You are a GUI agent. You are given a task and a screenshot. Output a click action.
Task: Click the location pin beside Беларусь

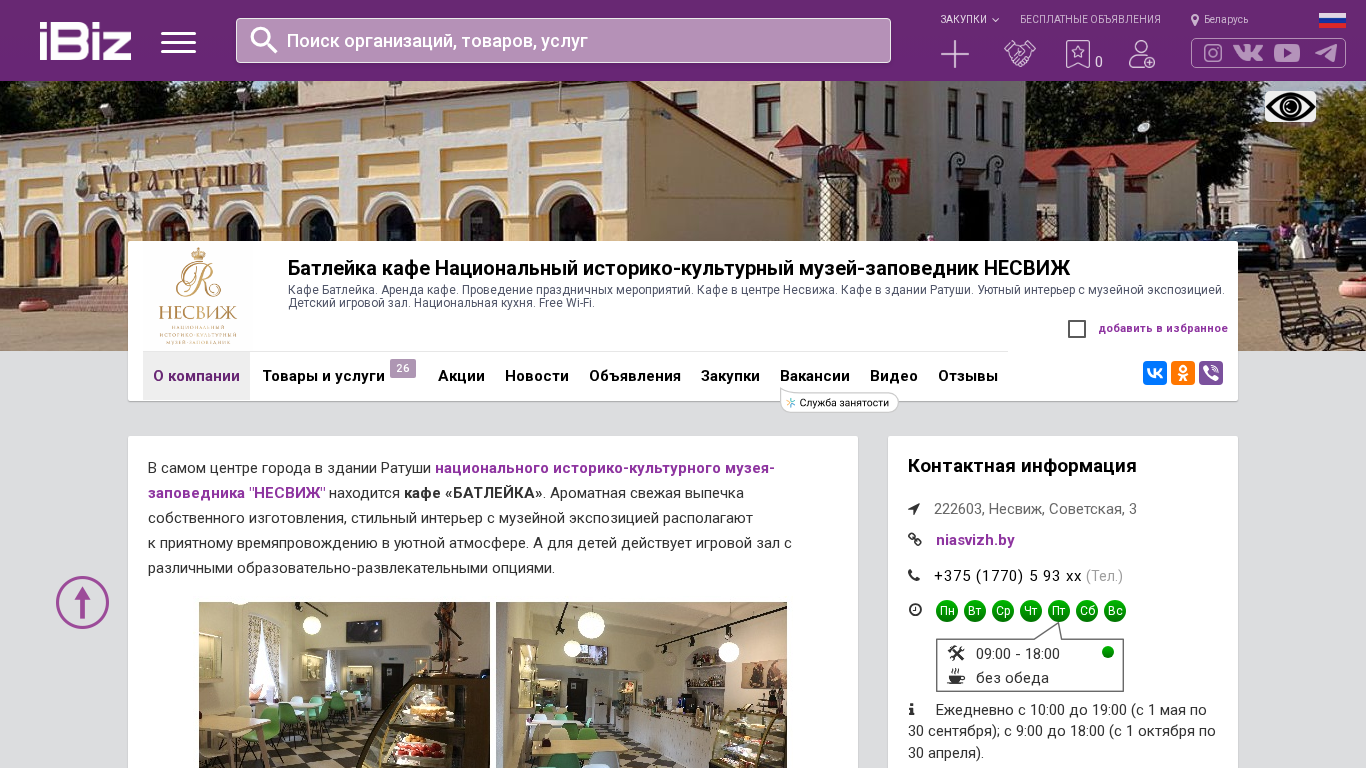coord(1195,20)
